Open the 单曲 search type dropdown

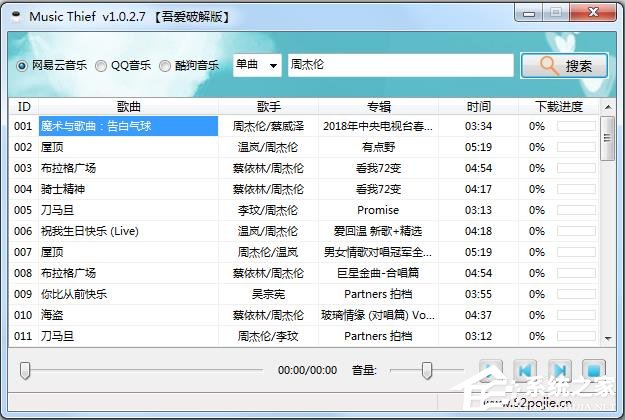(x=257, y=65)
